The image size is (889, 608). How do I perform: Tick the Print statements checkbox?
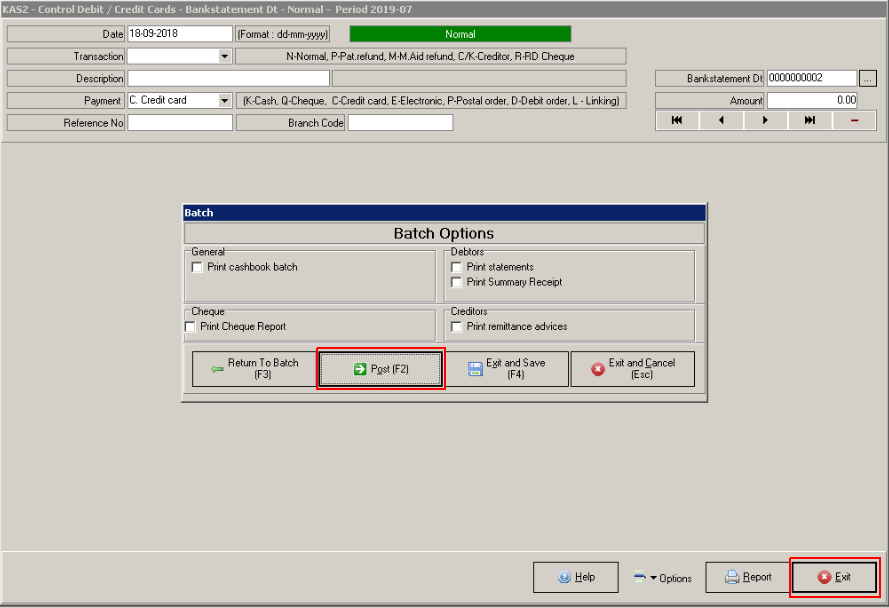point(457,268)
